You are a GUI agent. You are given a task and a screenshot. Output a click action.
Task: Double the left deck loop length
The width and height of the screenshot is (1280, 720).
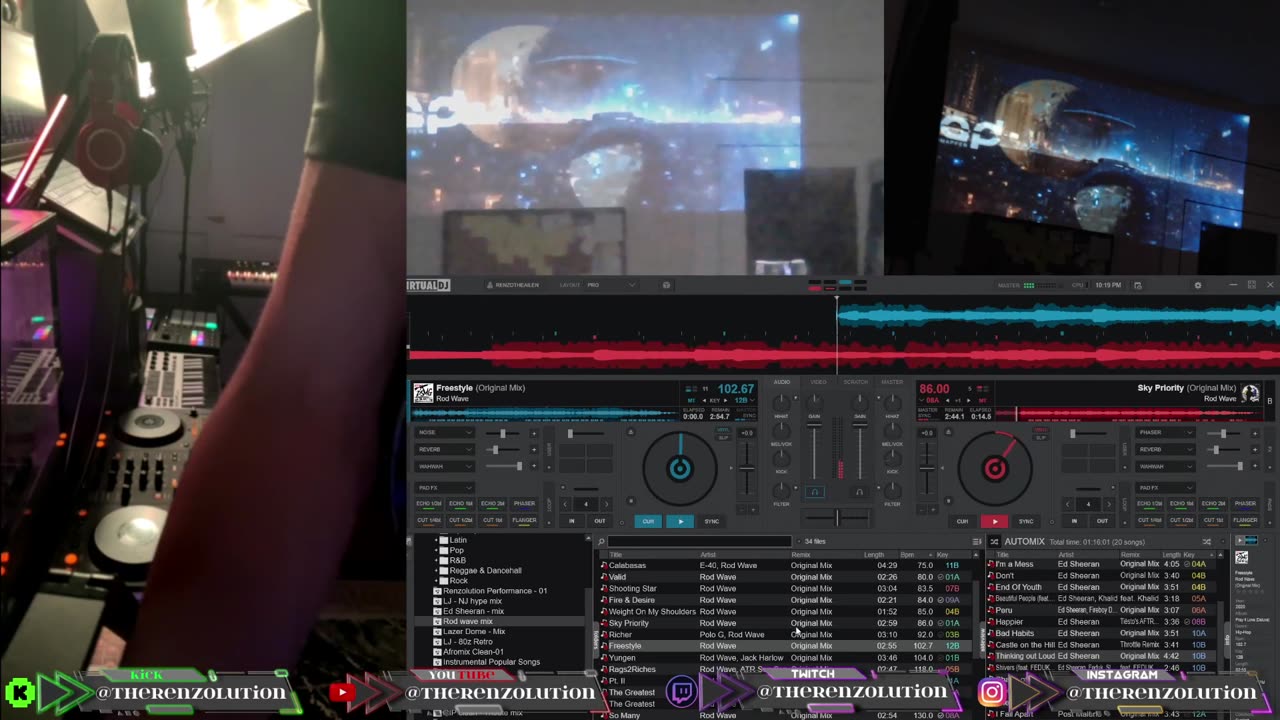click(606, 504)
